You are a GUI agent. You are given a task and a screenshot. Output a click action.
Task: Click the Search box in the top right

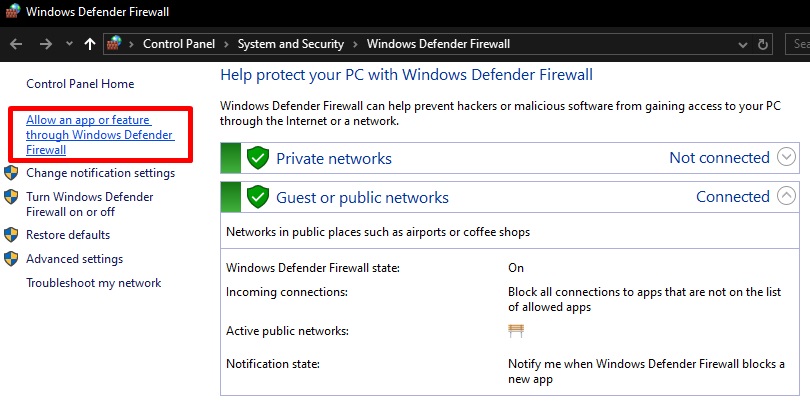(798, 44)
